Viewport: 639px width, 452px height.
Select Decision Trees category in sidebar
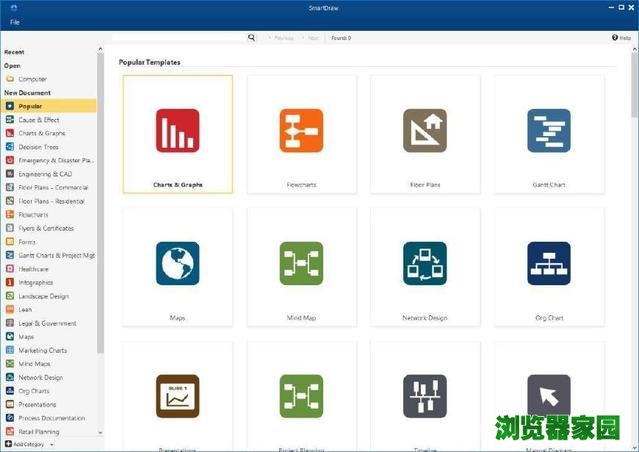point(40,147)
